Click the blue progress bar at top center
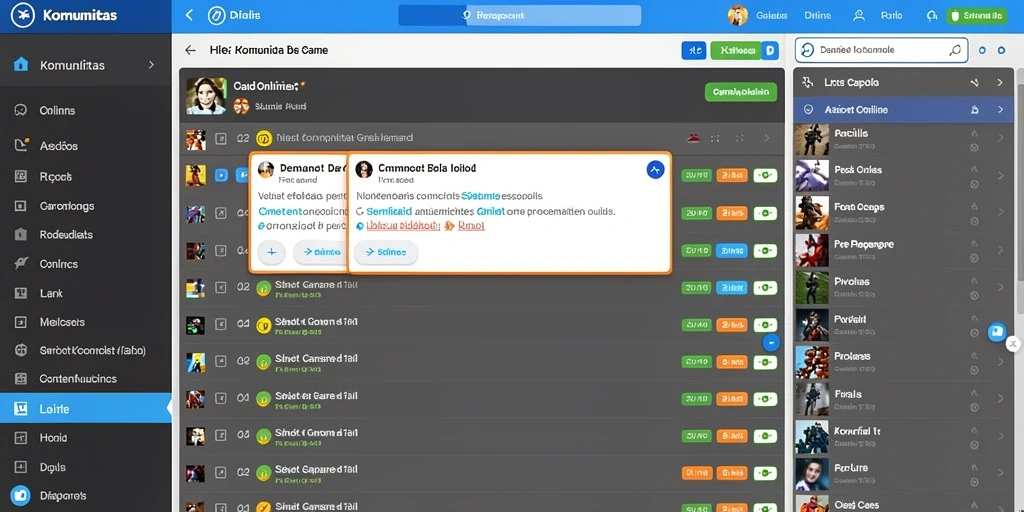Image resolution: width=1024 pixels, height=512 pixels. click(519, 16)
